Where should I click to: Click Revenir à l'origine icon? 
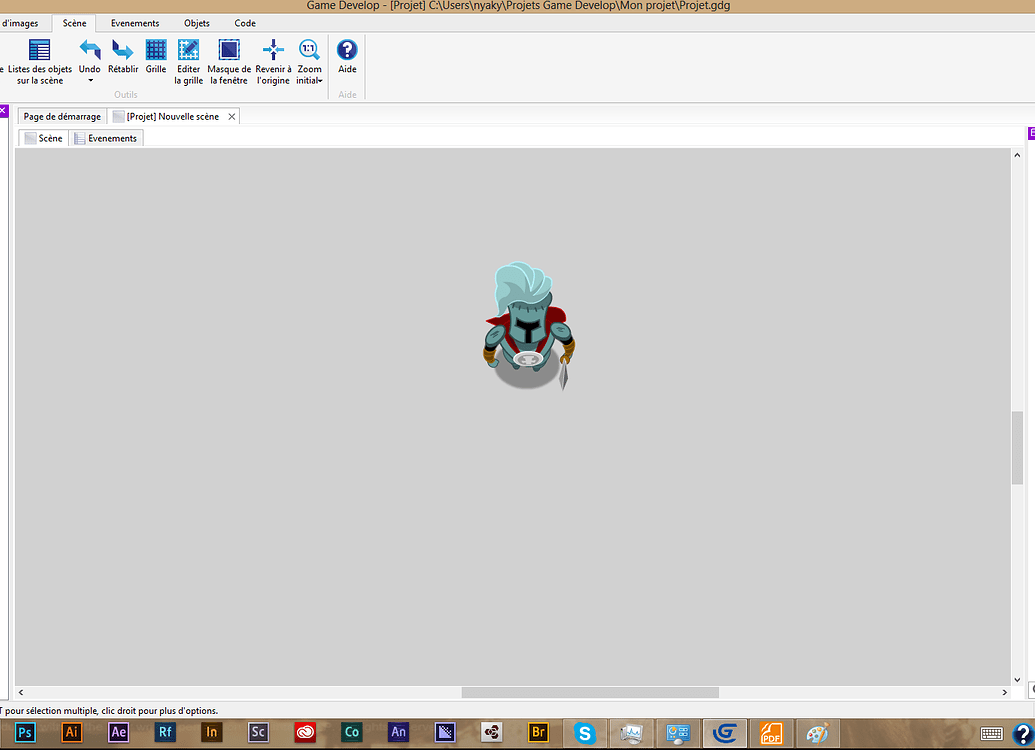tap(273, 50)
